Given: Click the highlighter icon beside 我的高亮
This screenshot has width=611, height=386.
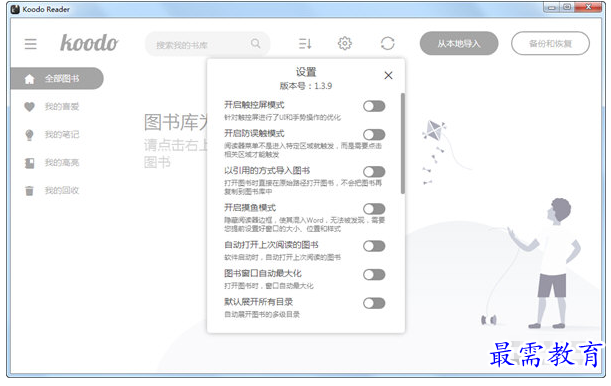Looking at the screenshot, I should pos(30,163).
